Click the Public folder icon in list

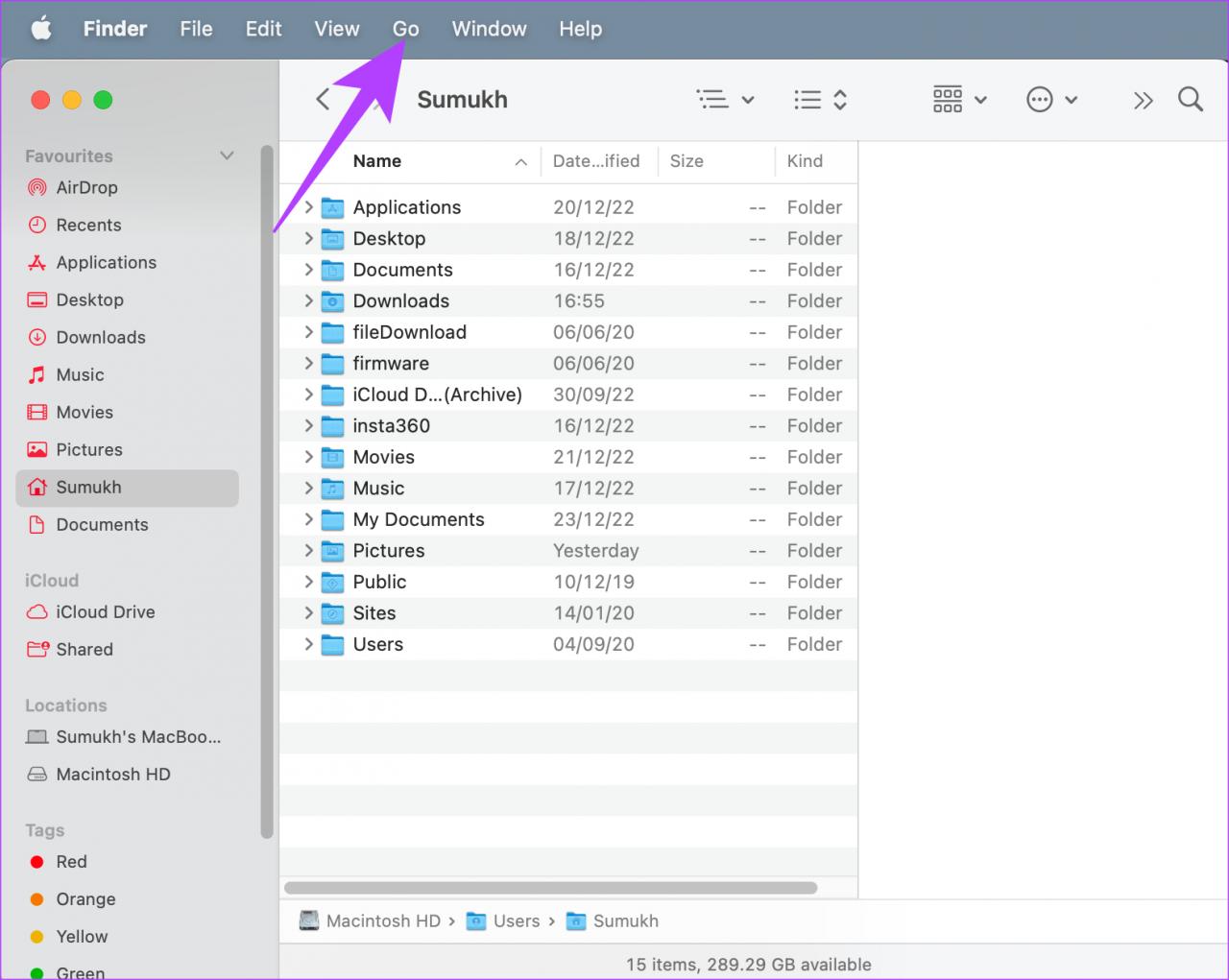[332, 583]
